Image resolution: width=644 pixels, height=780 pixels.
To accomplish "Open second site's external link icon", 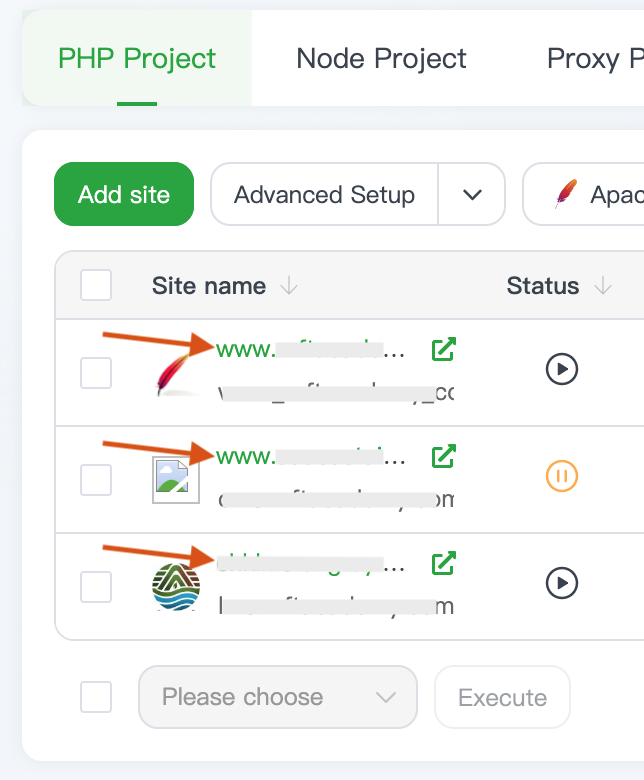I will coord(443,457).
